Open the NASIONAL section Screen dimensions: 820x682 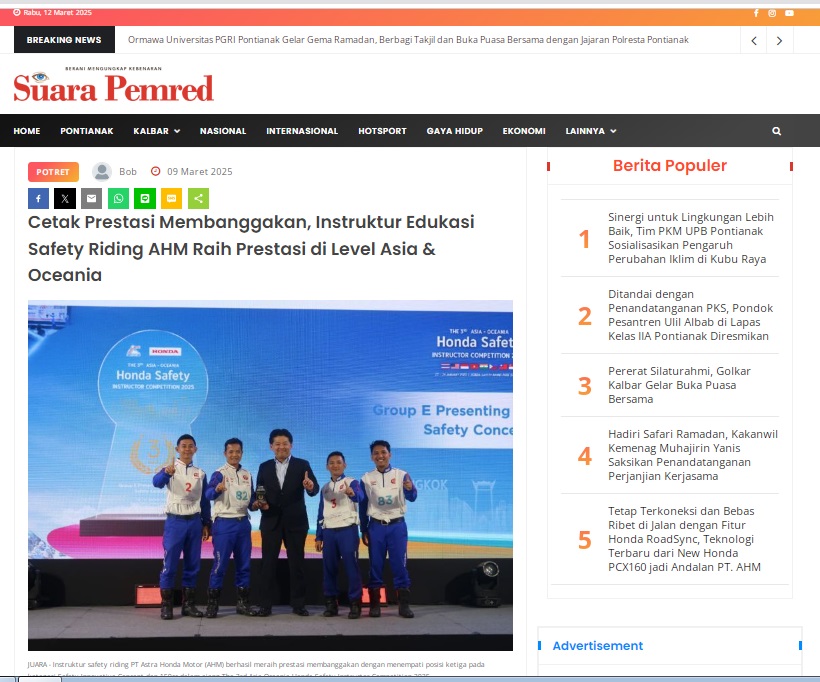(223, 131)
